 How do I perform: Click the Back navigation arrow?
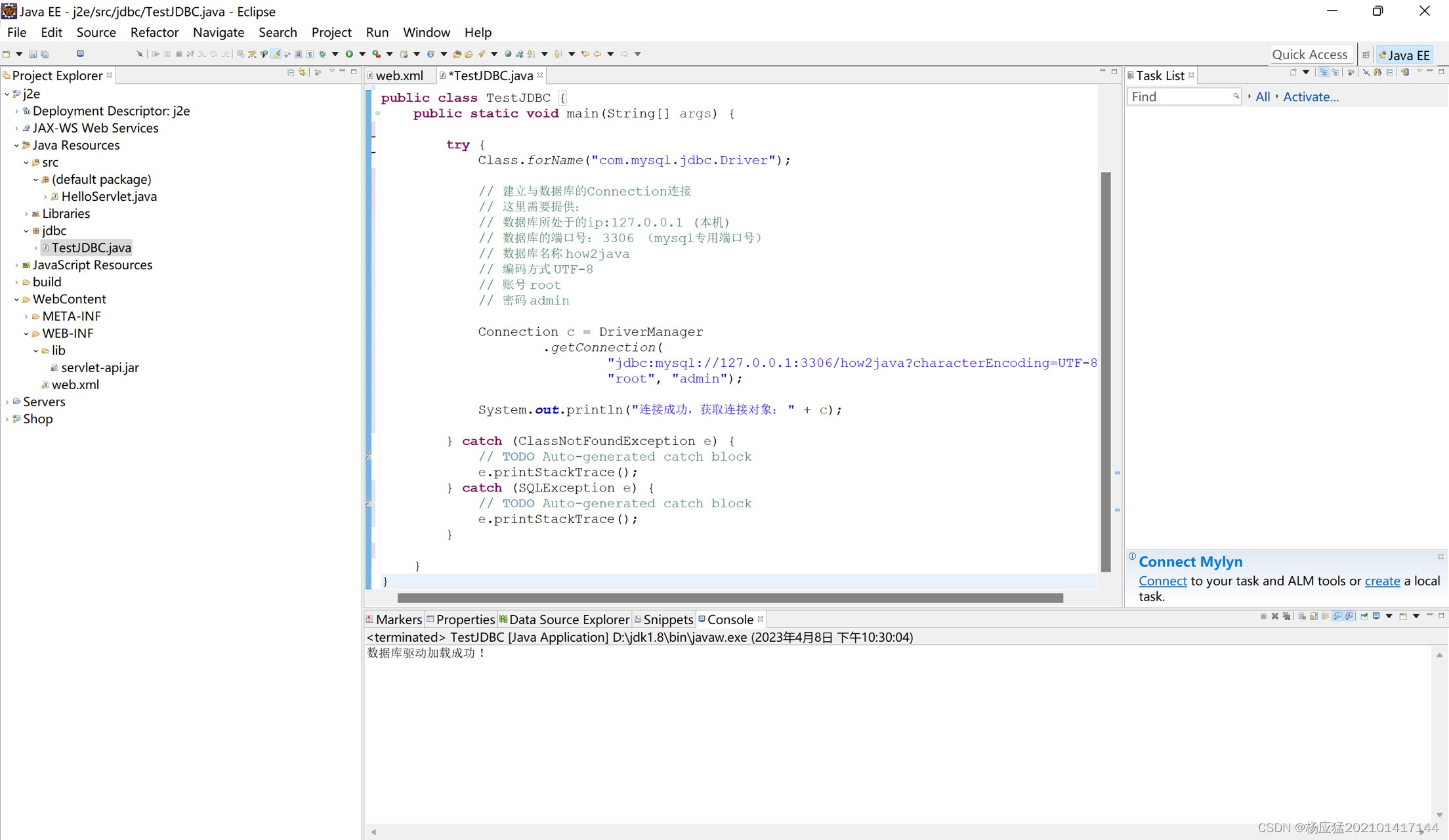[597, 54]
